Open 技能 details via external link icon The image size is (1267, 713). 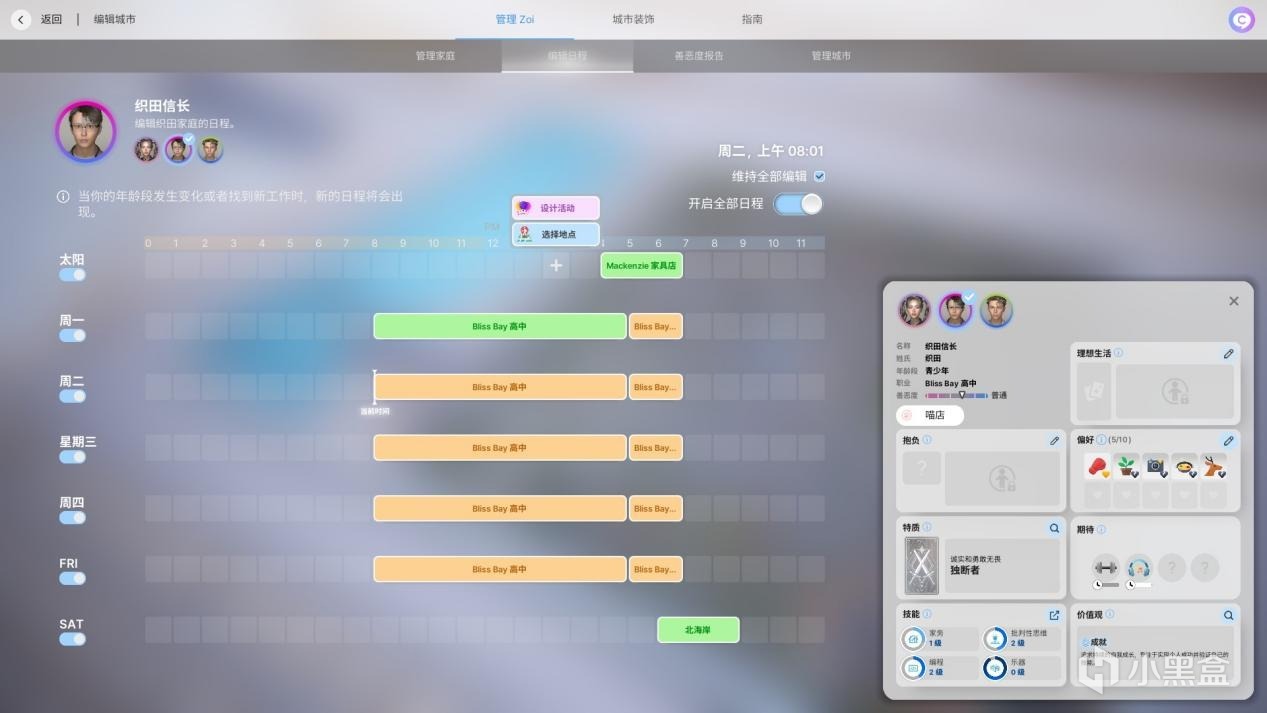(1054, 615)
